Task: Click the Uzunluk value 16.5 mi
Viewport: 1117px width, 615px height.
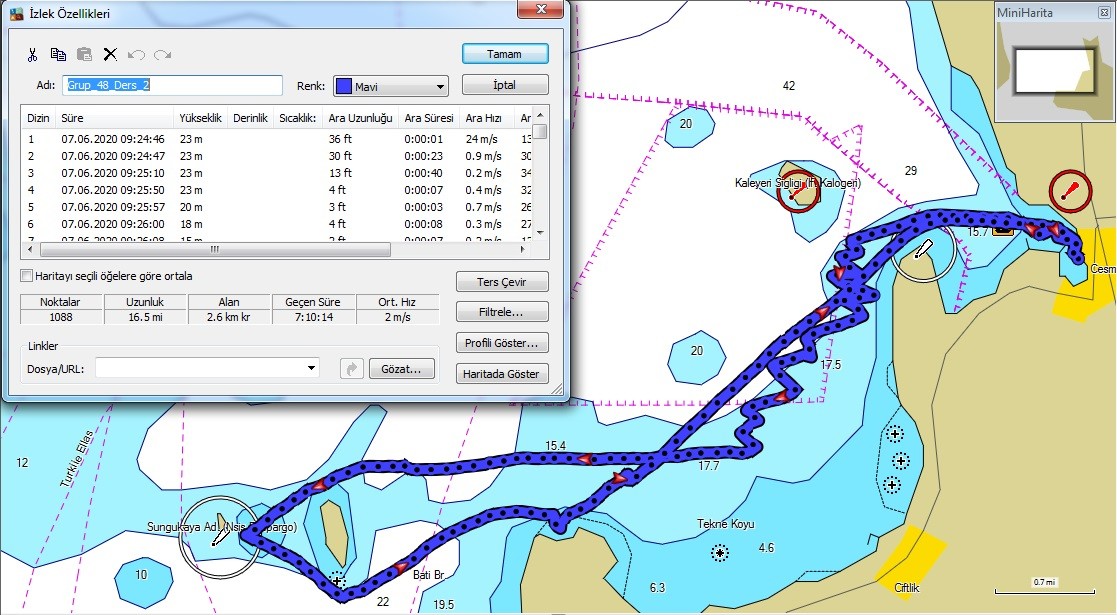Action: pyautogui.click(x=145, y=317)
